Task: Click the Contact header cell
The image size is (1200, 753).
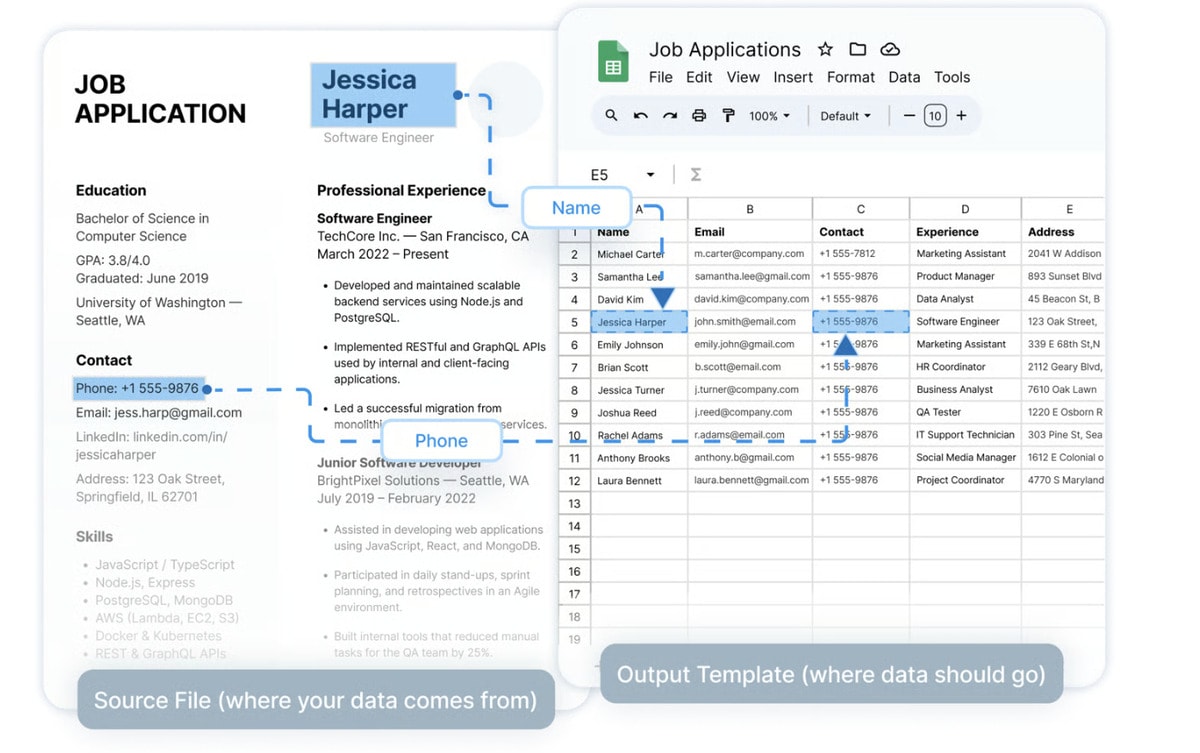Action: (861, 231)
